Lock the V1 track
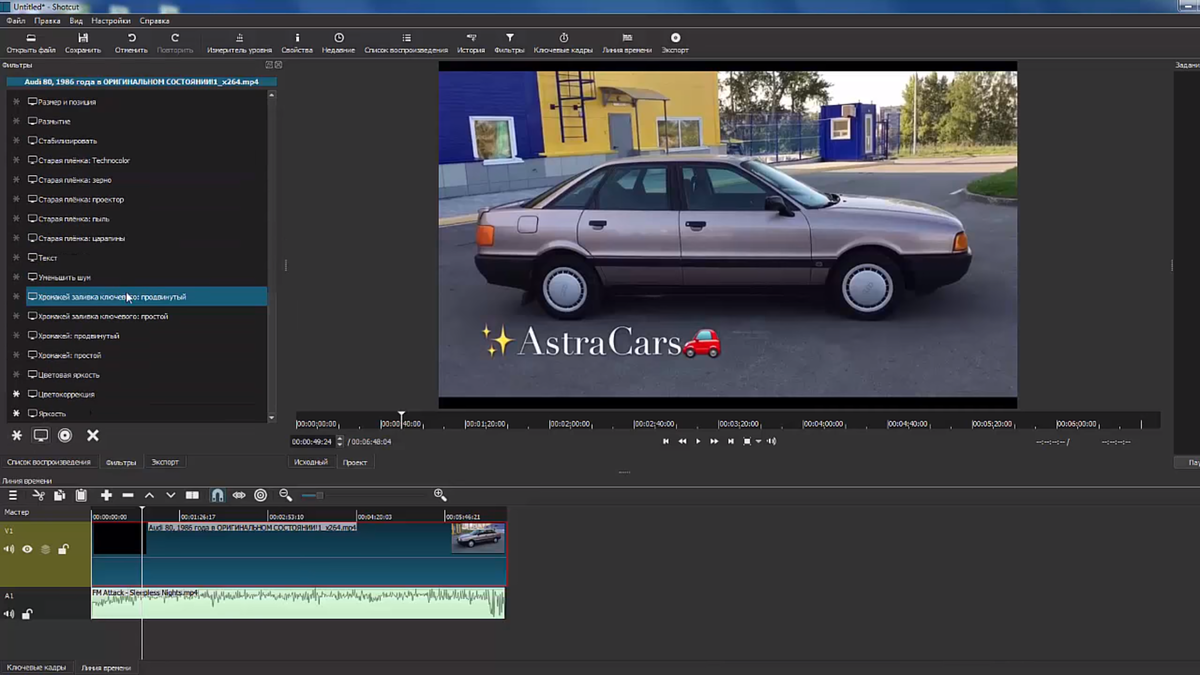The width and height of the screenshot is (1200, 675). click(x=63, y=549)
